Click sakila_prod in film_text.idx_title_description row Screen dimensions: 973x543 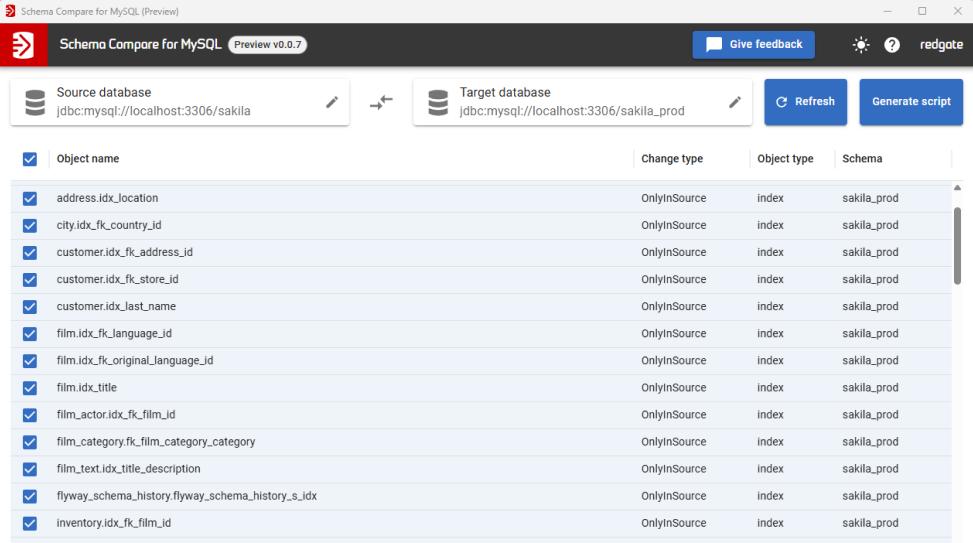coord(870,469)
